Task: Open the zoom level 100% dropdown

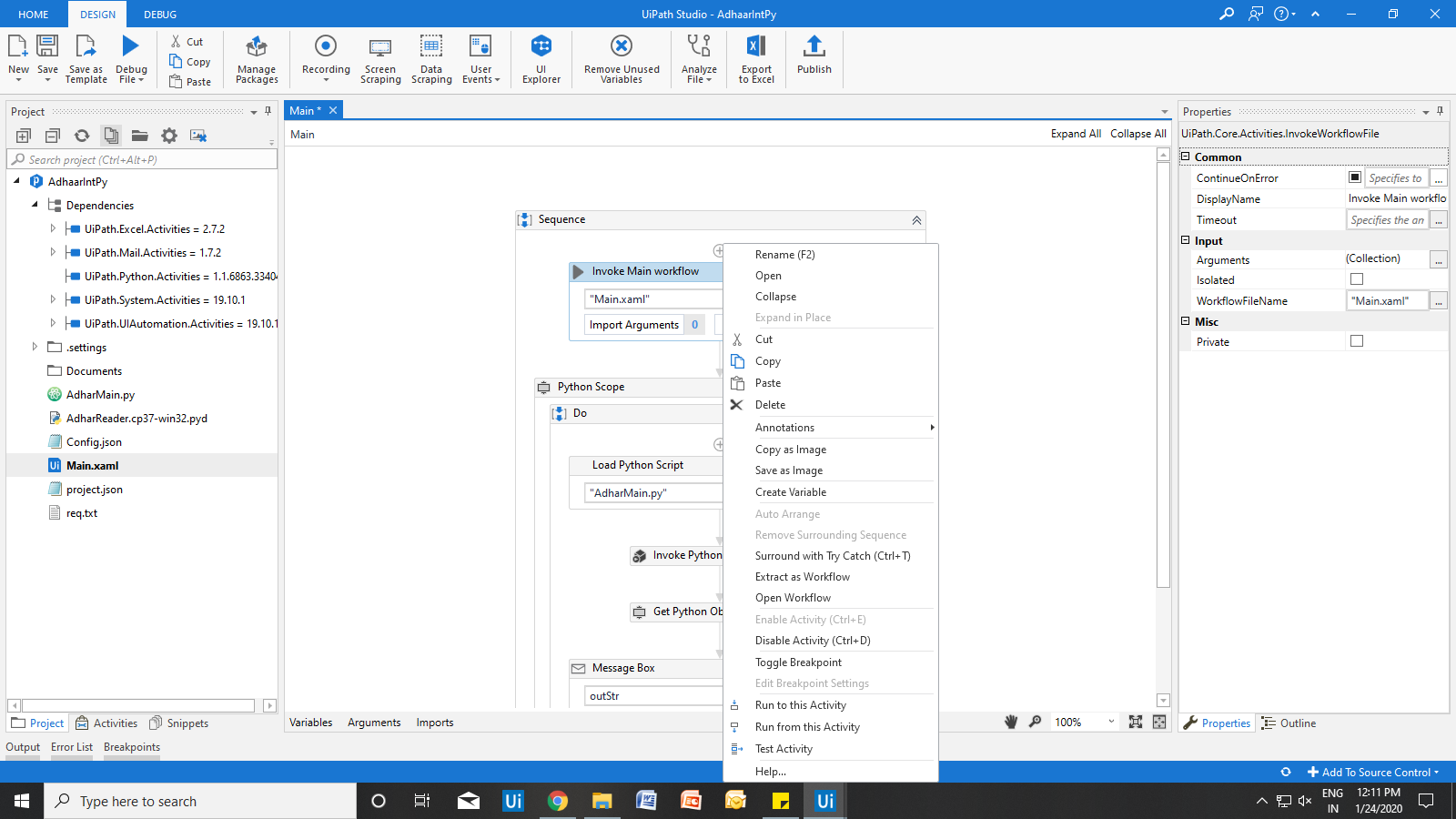Action: pyautogui.click(x=1111, y=722)
